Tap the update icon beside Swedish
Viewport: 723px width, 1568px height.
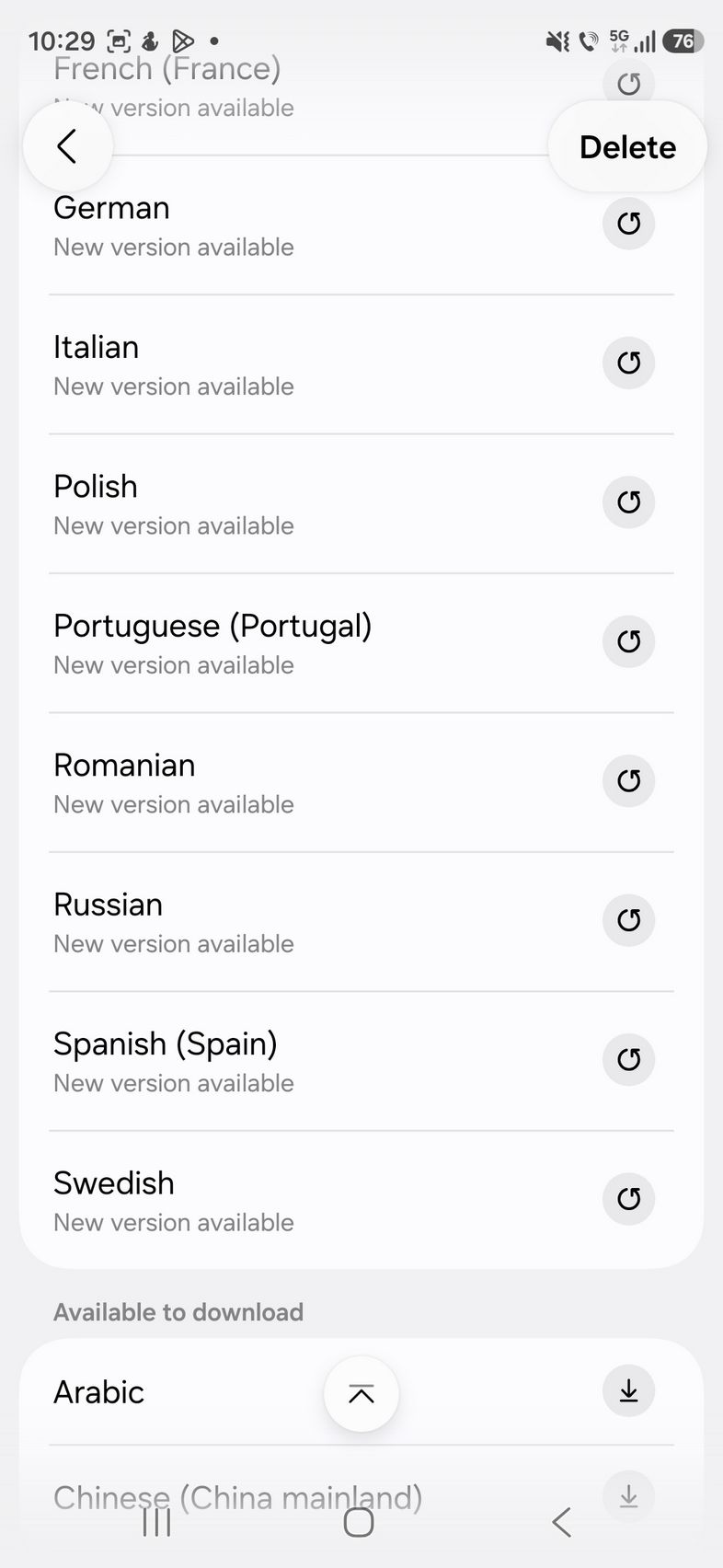[628, 1199]
